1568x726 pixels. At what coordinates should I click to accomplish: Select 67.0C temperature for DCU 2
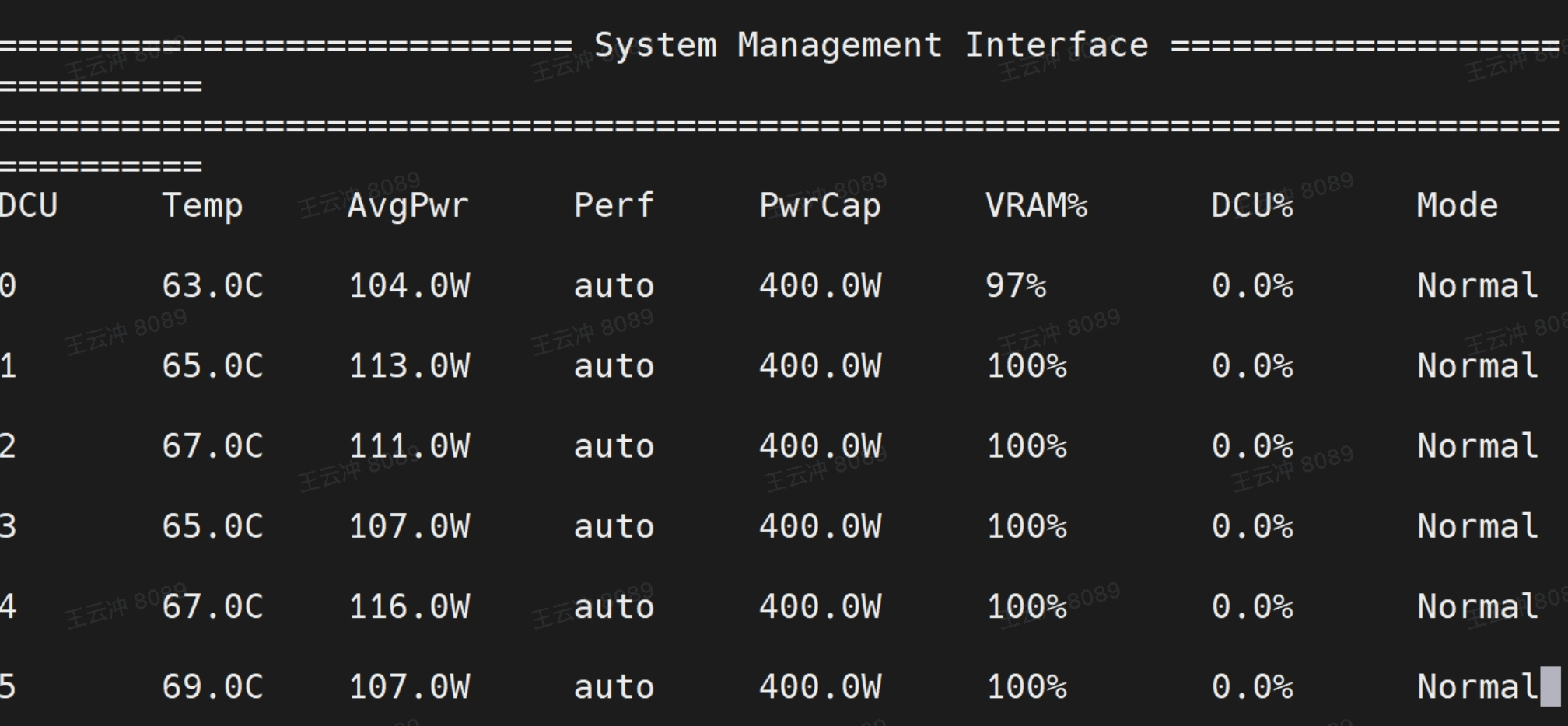[x=212, y=446]
